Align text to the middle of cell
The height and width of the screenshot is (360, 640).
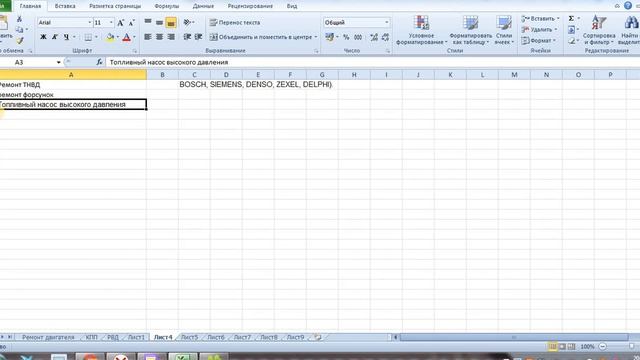tap(159, 22)
